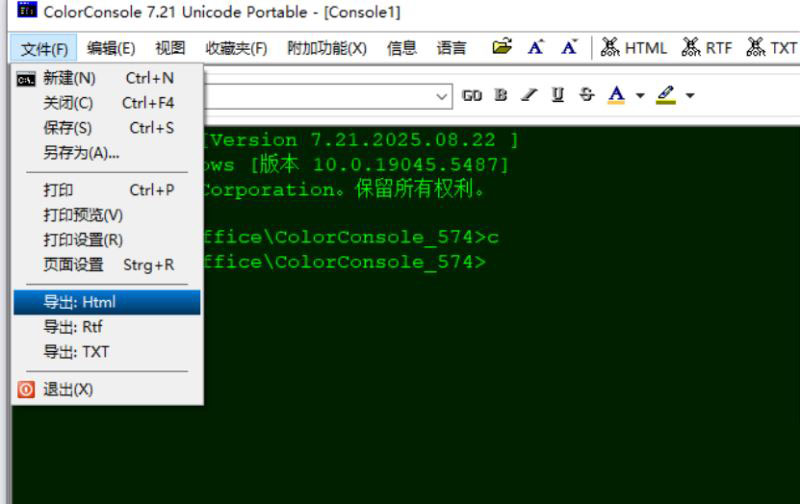Choose 导出: TXT menu entry
The image size is (800, 504).
click(107, 352)
